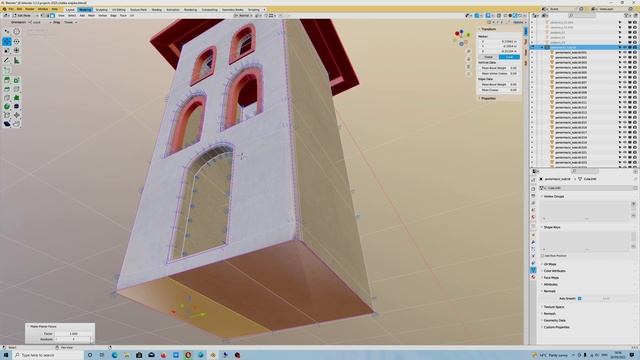Switch to the UV Editing workspace tab
Screen dimensions: 640x360
pos(119,9)
